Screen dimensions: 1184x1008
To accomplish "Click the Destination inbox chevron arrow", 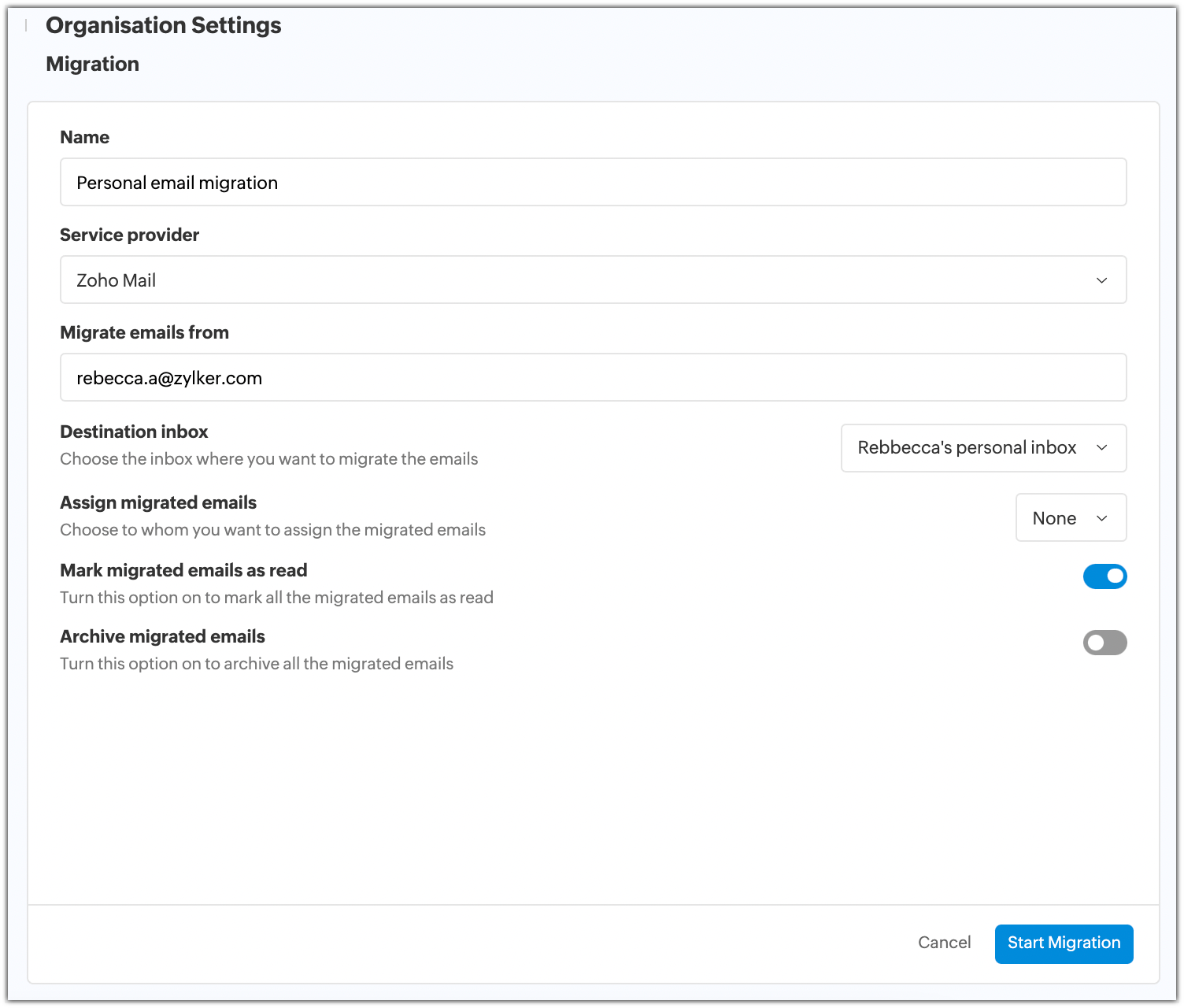I will tap(1101, 448).
